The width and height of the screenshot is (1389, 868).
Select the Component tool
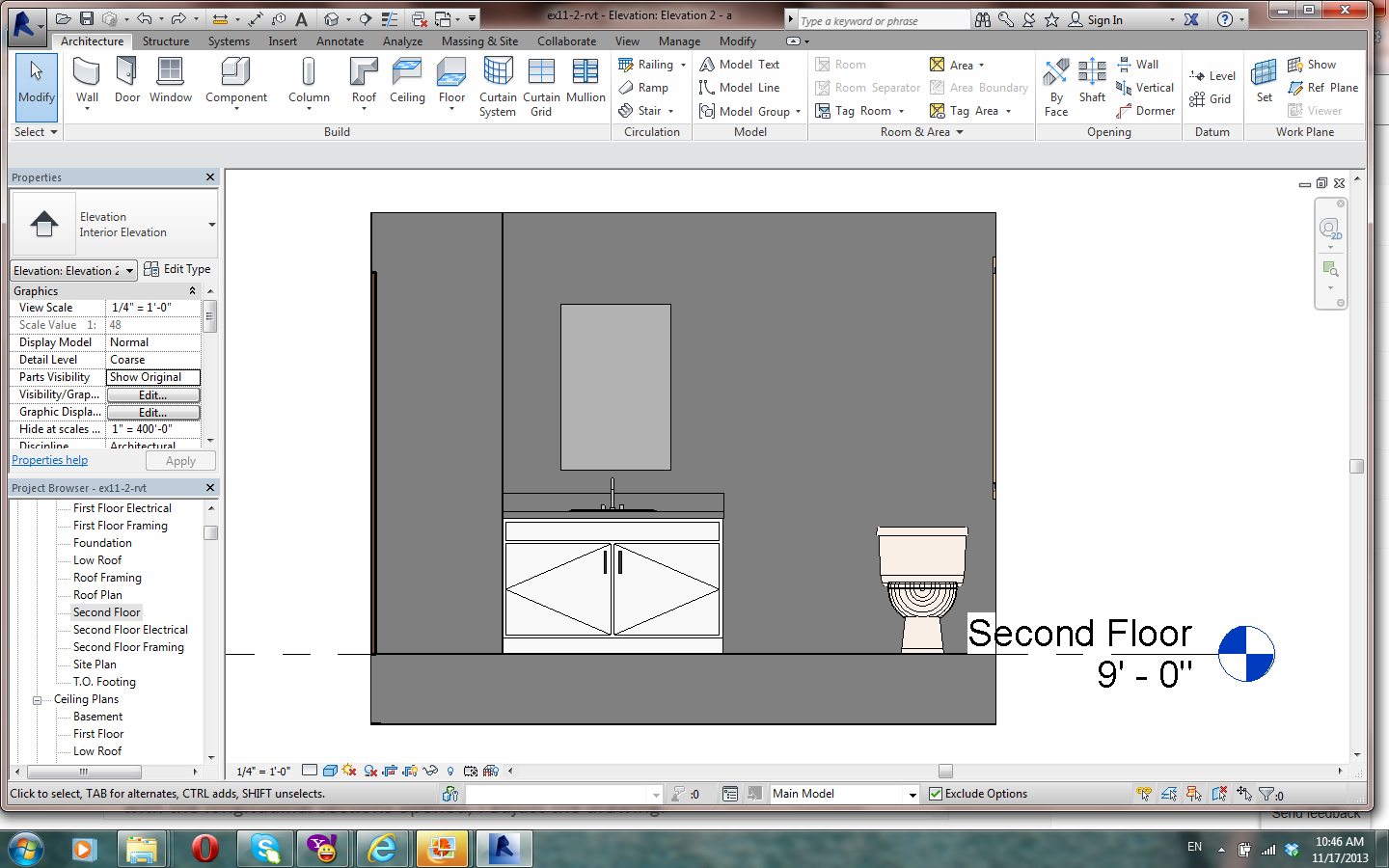236,82
